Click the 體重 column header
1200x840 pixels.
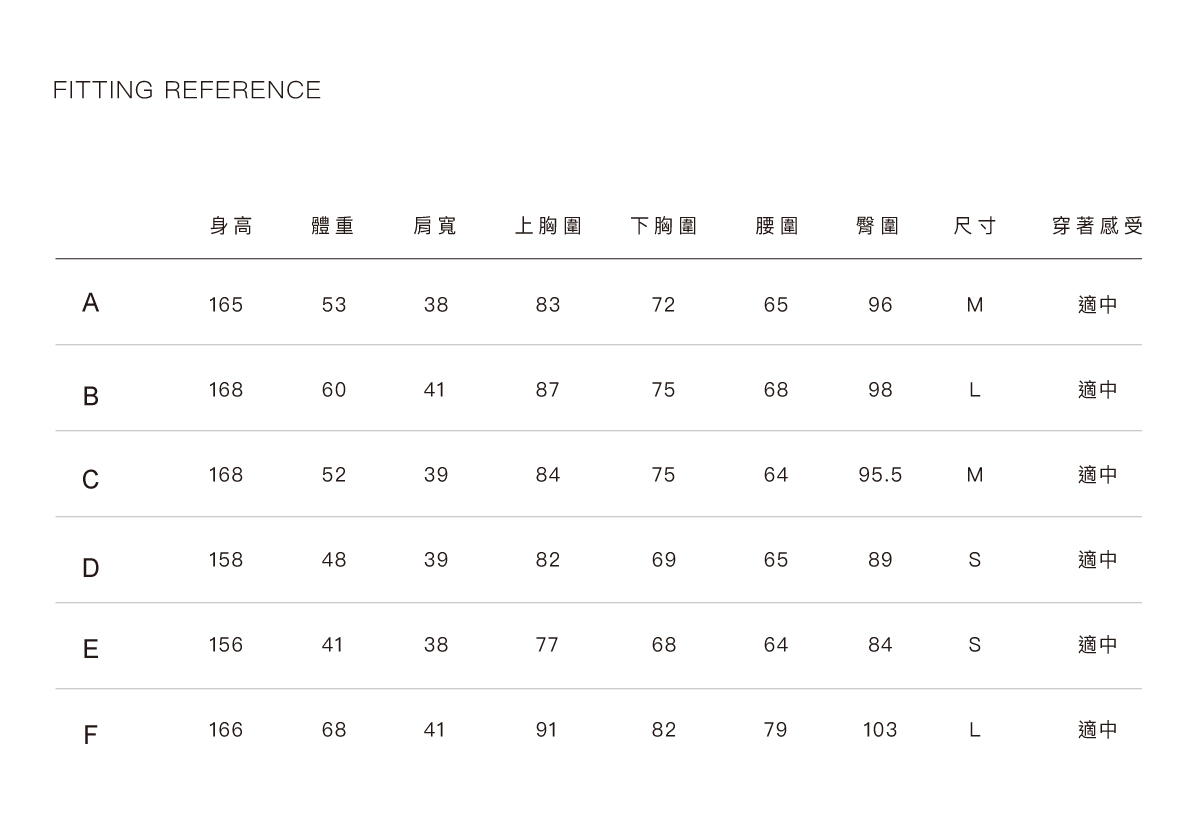click(333, 226)
